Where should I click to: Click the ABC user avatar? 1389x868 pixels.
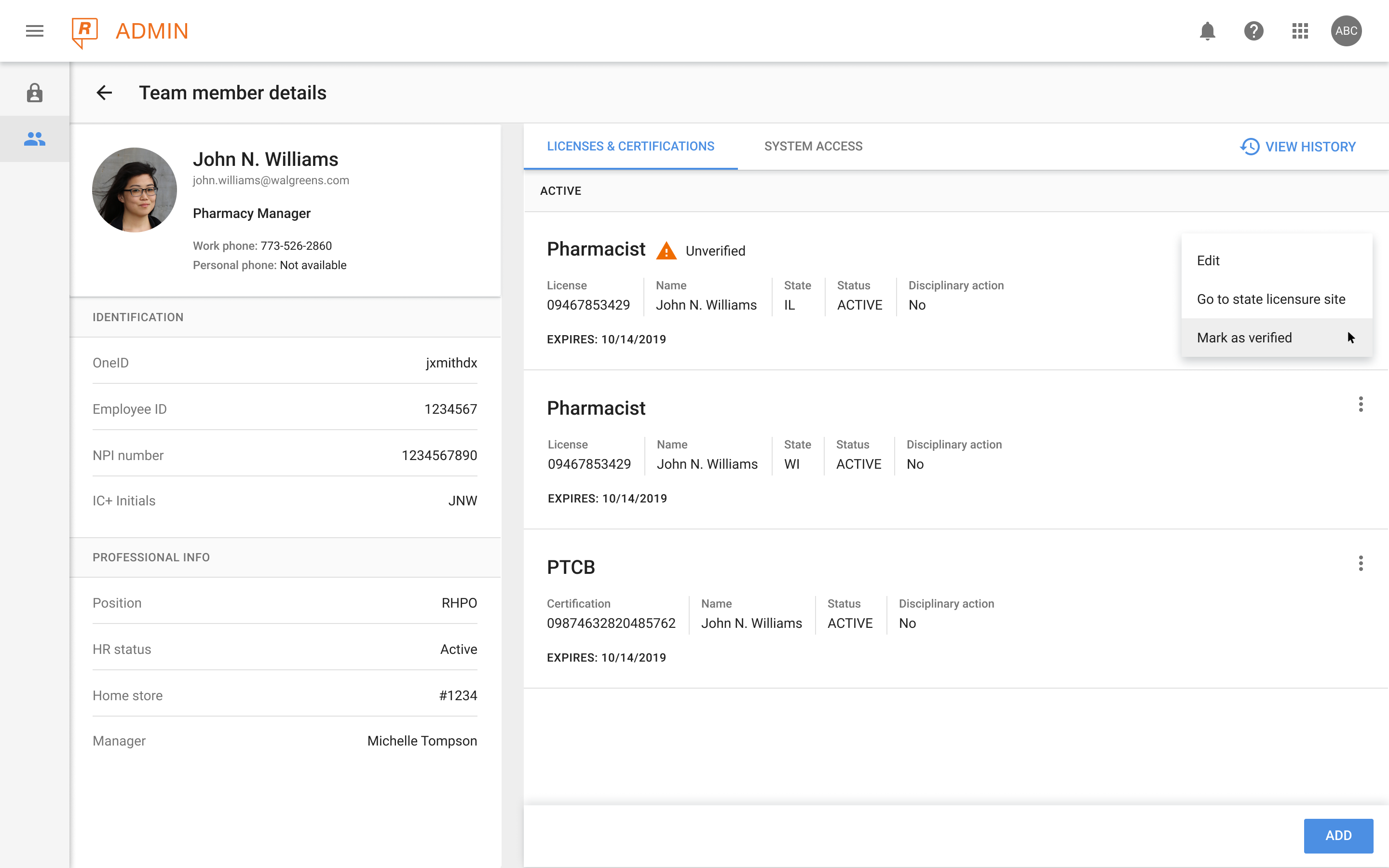(1346, 31)
